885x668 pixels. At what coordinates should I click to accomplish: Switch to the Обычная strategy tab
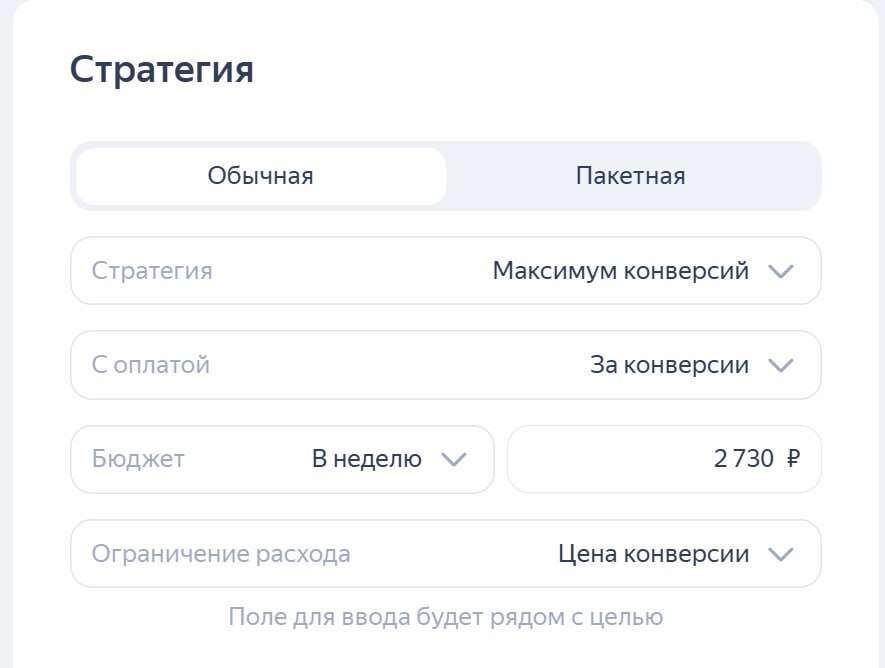tap(260, 176)
